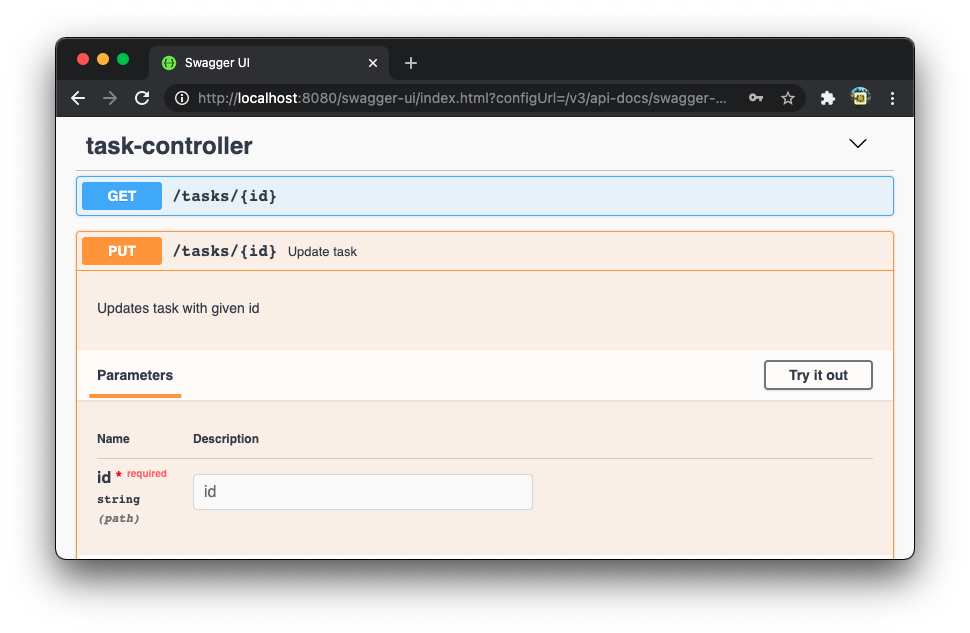
Task: Click the green maximize window button
Action: click(x=123, y=59)
